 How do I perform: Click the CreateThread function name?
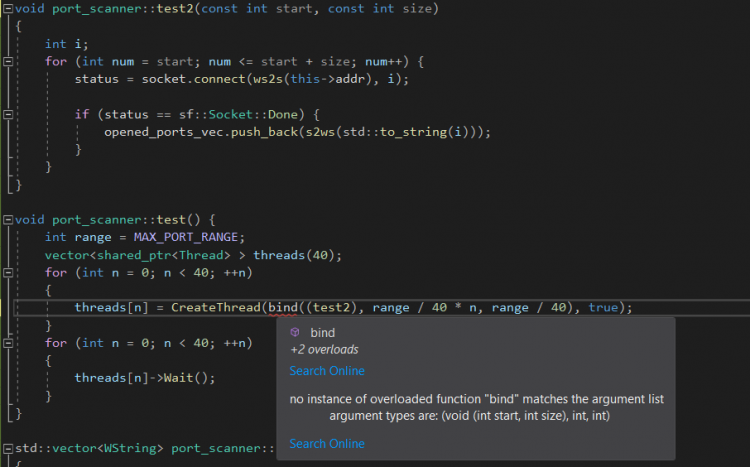coord(215,308)
